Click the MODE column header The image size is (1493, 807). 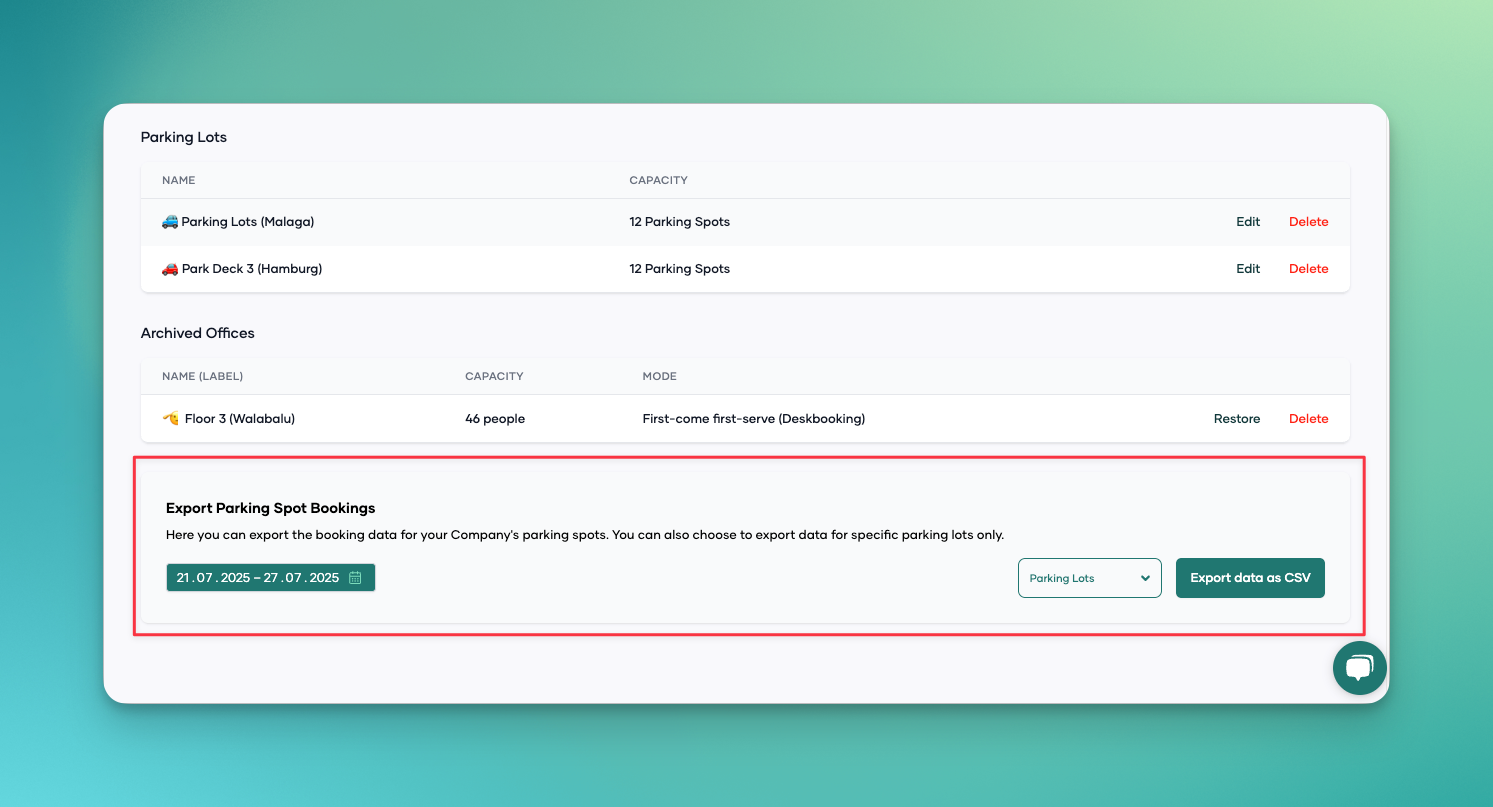click(x=659, y=377)
